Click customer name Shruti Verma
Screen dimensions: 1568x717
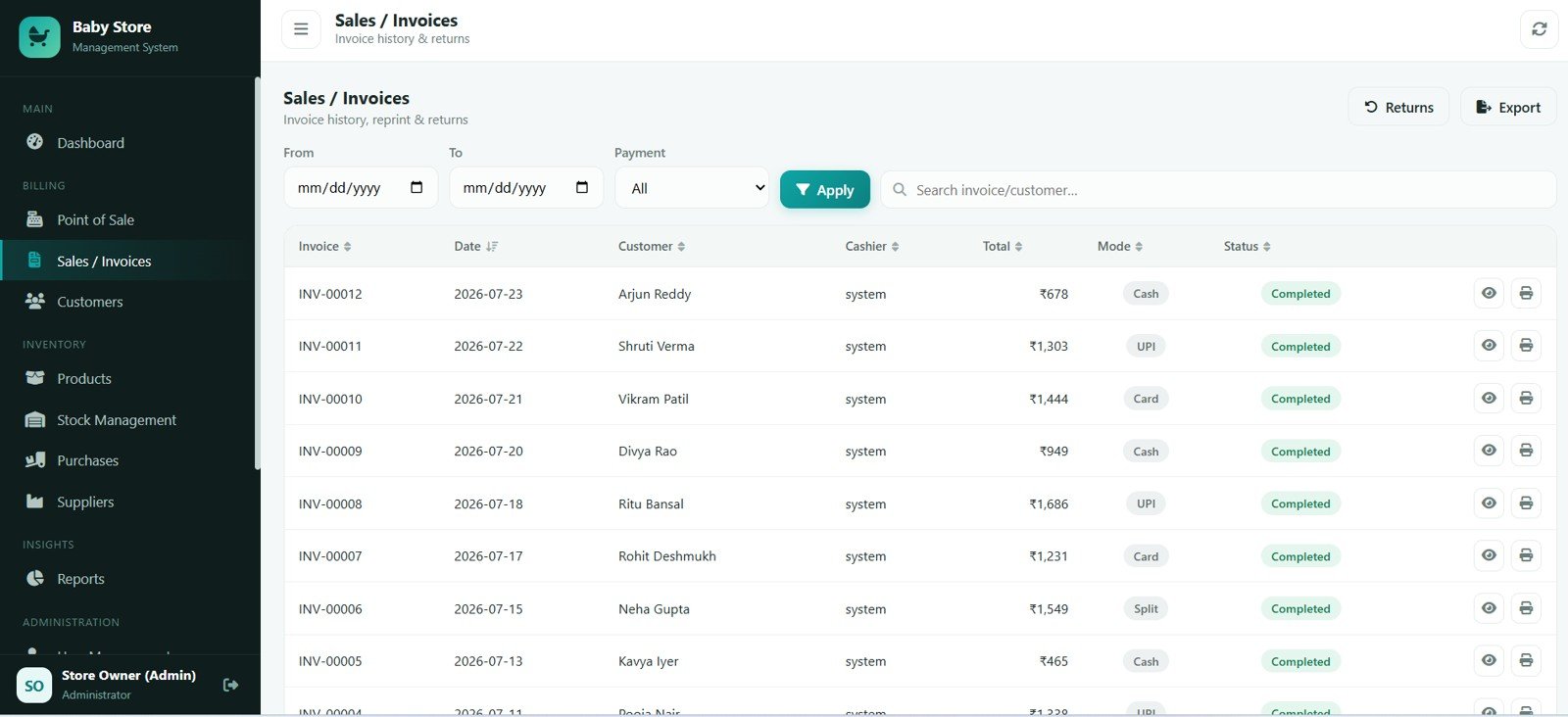click(657, 346)
